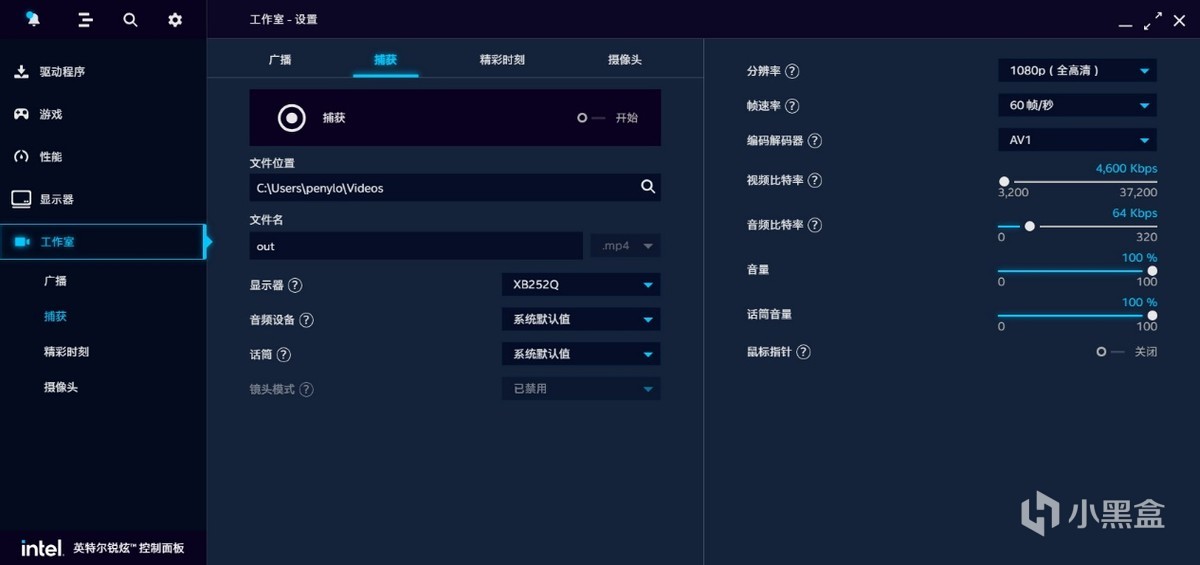Click help icon next to 音频比特率
The height and width of the screenshot is (565, 1200).
tap(814, 225)
